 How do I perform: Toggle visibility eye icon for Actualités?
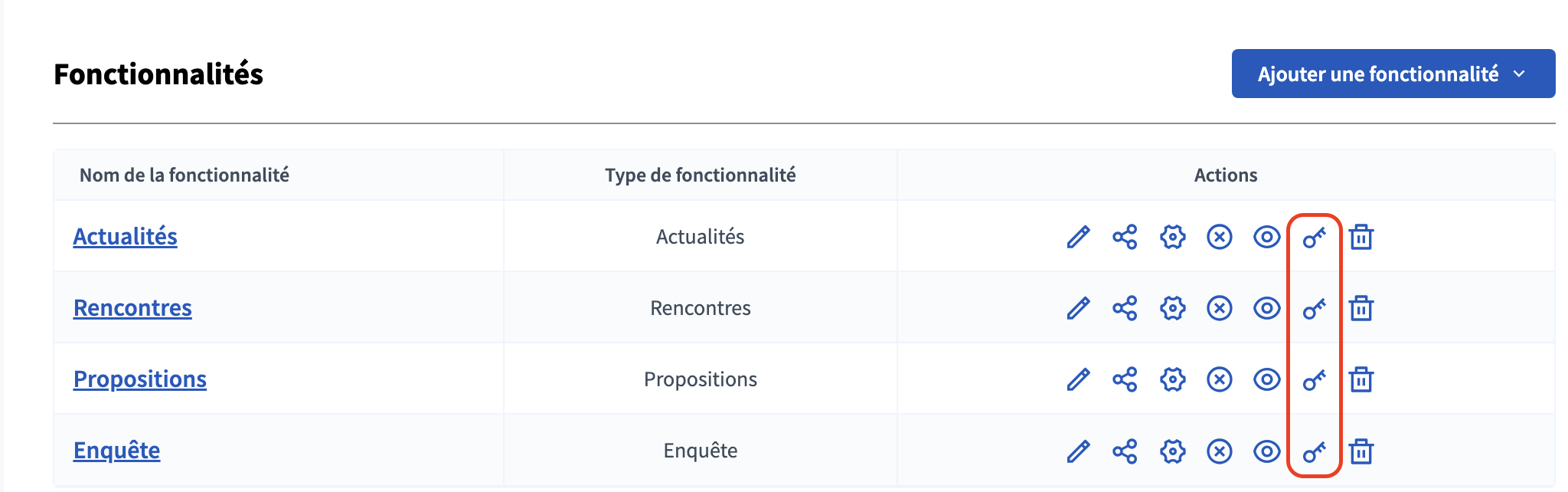pos(1266,237)
